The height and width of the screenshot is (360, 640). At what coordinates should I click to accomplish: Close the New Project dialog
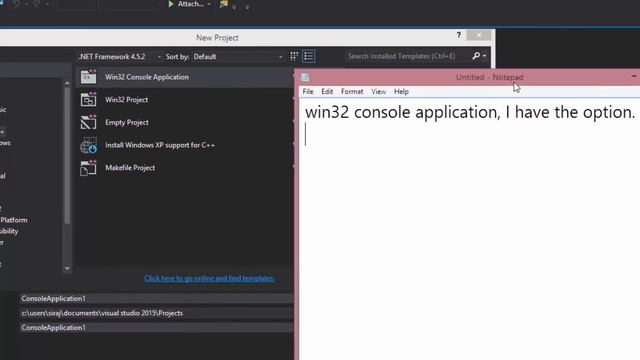click(479, 35)
